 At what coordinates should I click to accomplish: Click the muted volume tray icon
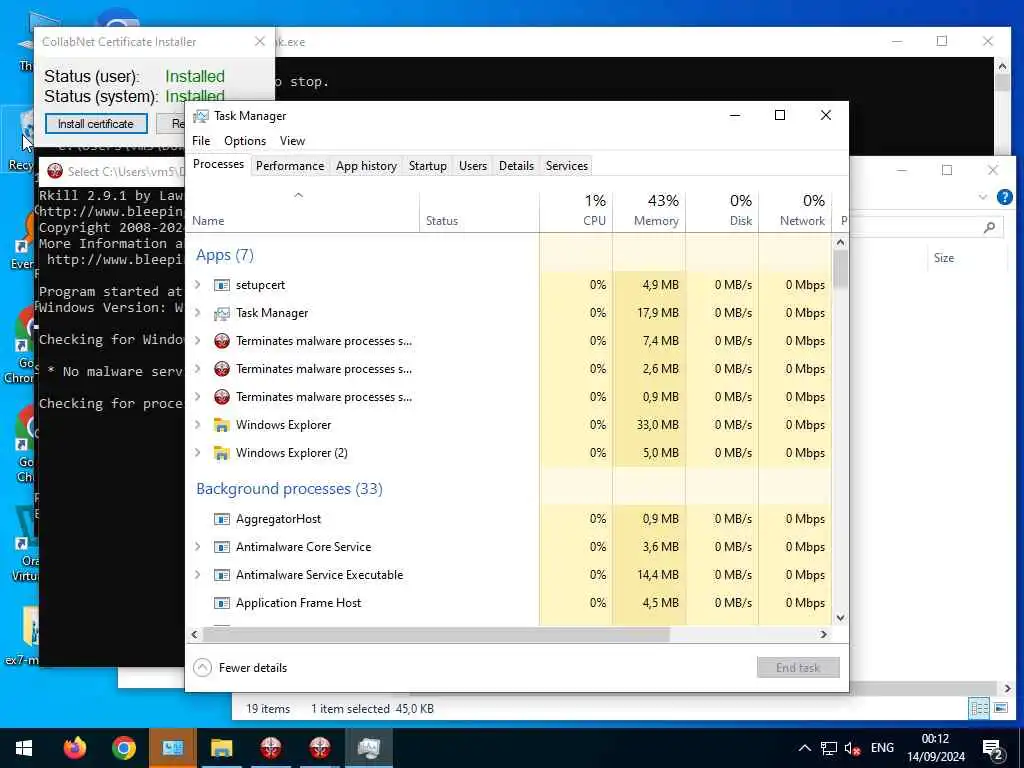click(x=852, y=748)
